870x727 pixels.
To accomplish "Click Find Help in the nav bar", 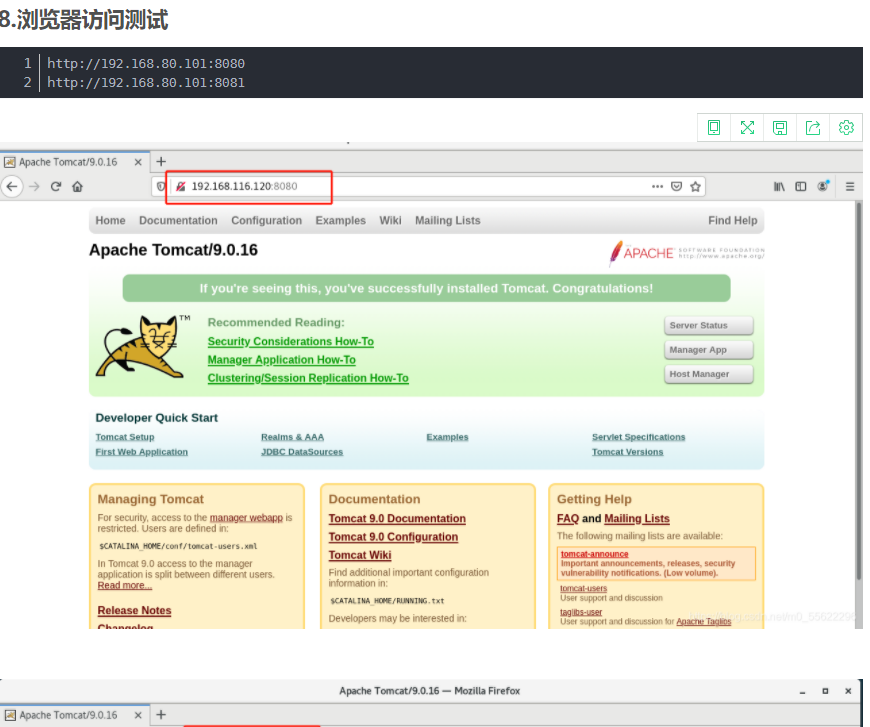I will click(x=732, y=220).
